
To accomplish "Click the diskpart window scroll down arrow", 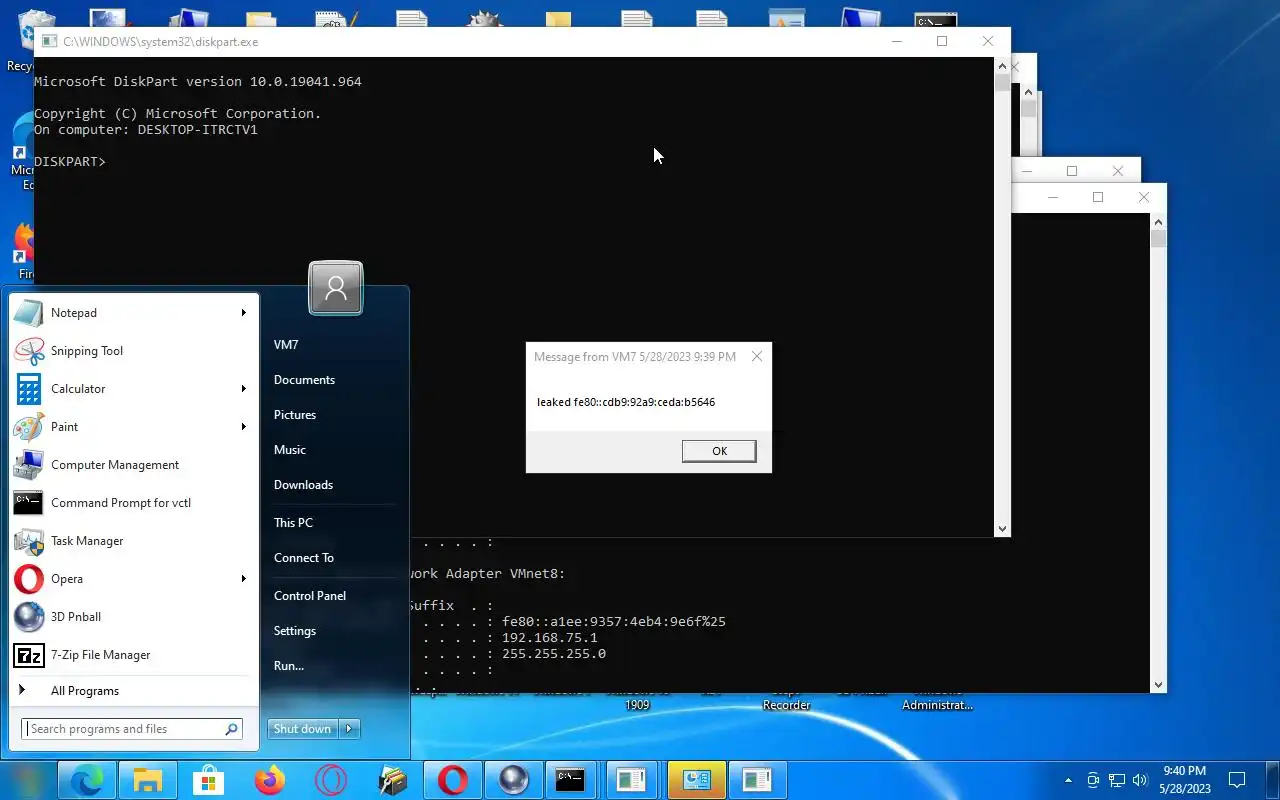I will point(1002,529).
